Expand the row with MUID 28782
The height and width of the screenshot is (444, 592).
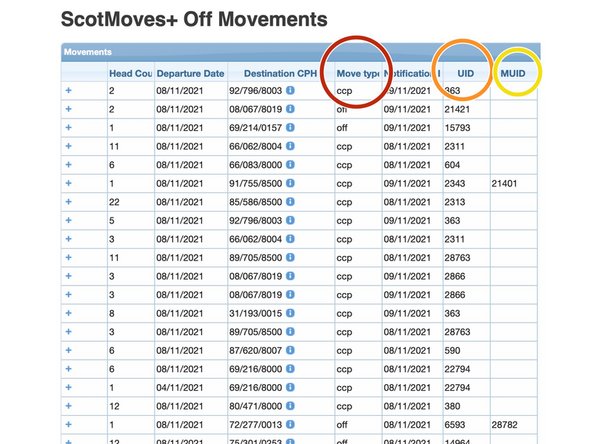pos(68,424)
